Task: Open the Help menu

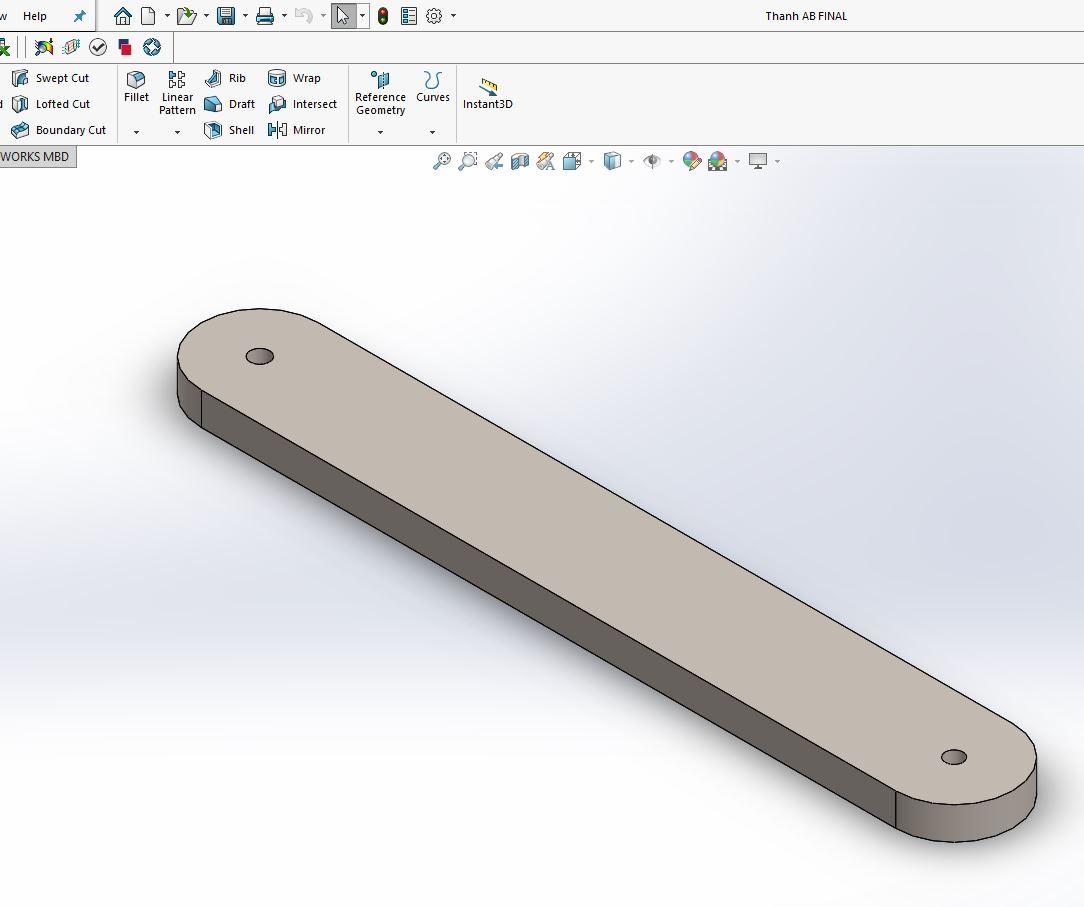Action: click(35, 16)
